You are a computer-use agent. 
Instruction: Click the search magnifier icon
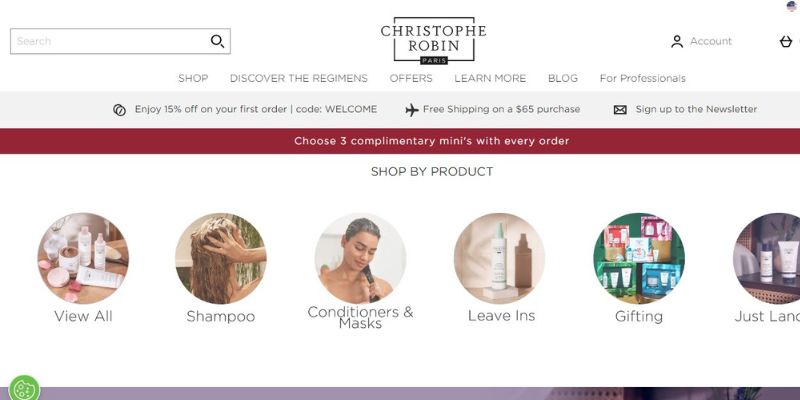coord(218,41)
